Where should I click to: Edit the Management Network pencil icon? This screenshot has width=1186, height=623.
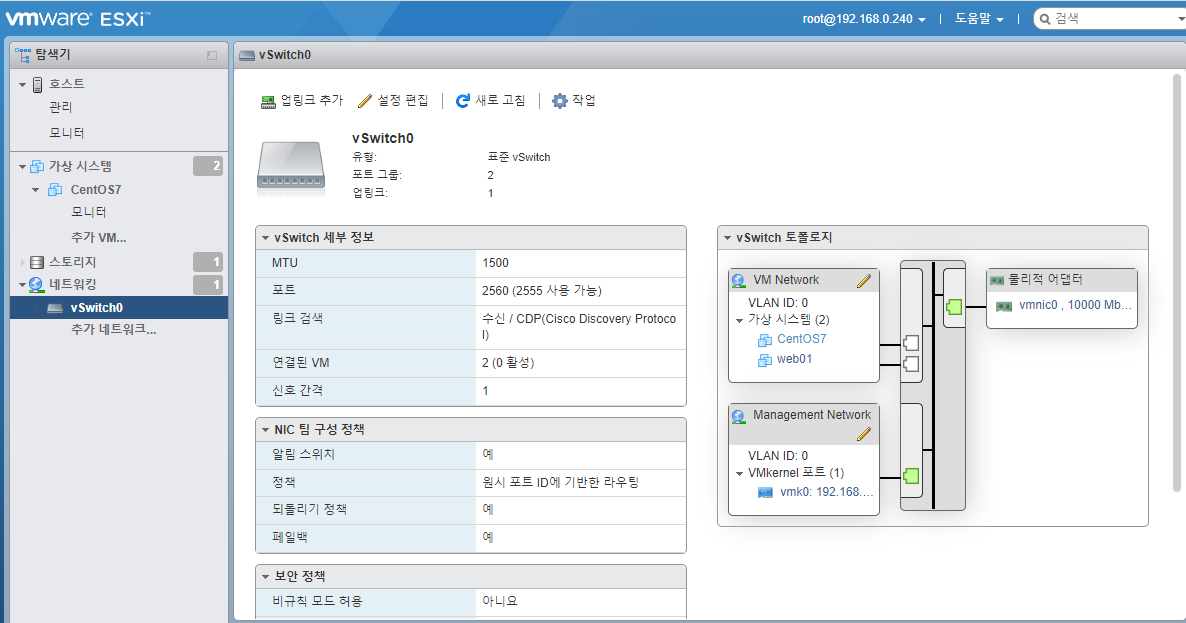click(x=864, y=434)
